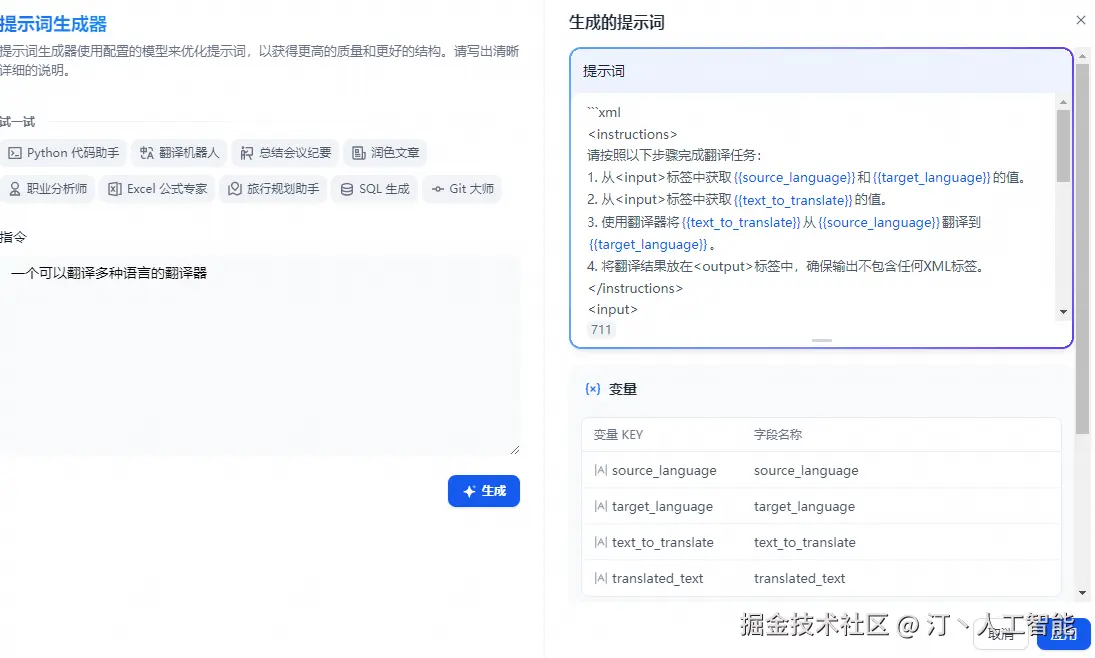1095x658 pixels.
Task: Select the 职业分析师 example
Action: click(x=48, y=189)
